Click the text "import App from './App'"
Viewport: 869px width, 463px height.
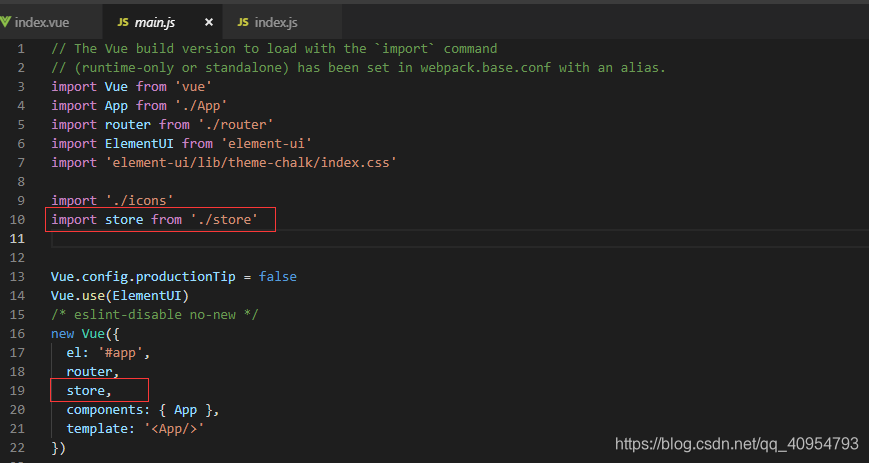coord(139,105)
